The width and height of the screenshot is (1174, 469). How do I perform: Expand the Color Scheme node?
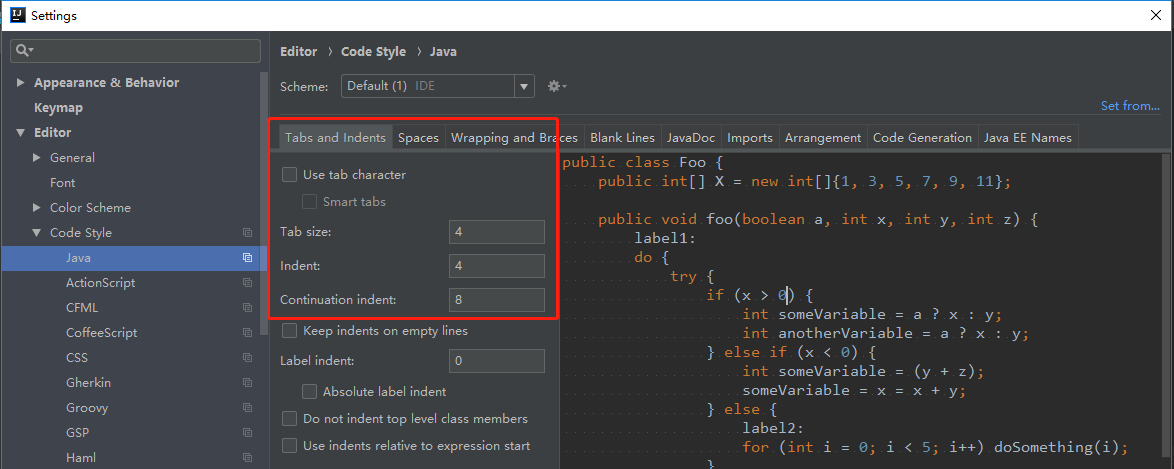pyautogui.click(x=37, y=208)
